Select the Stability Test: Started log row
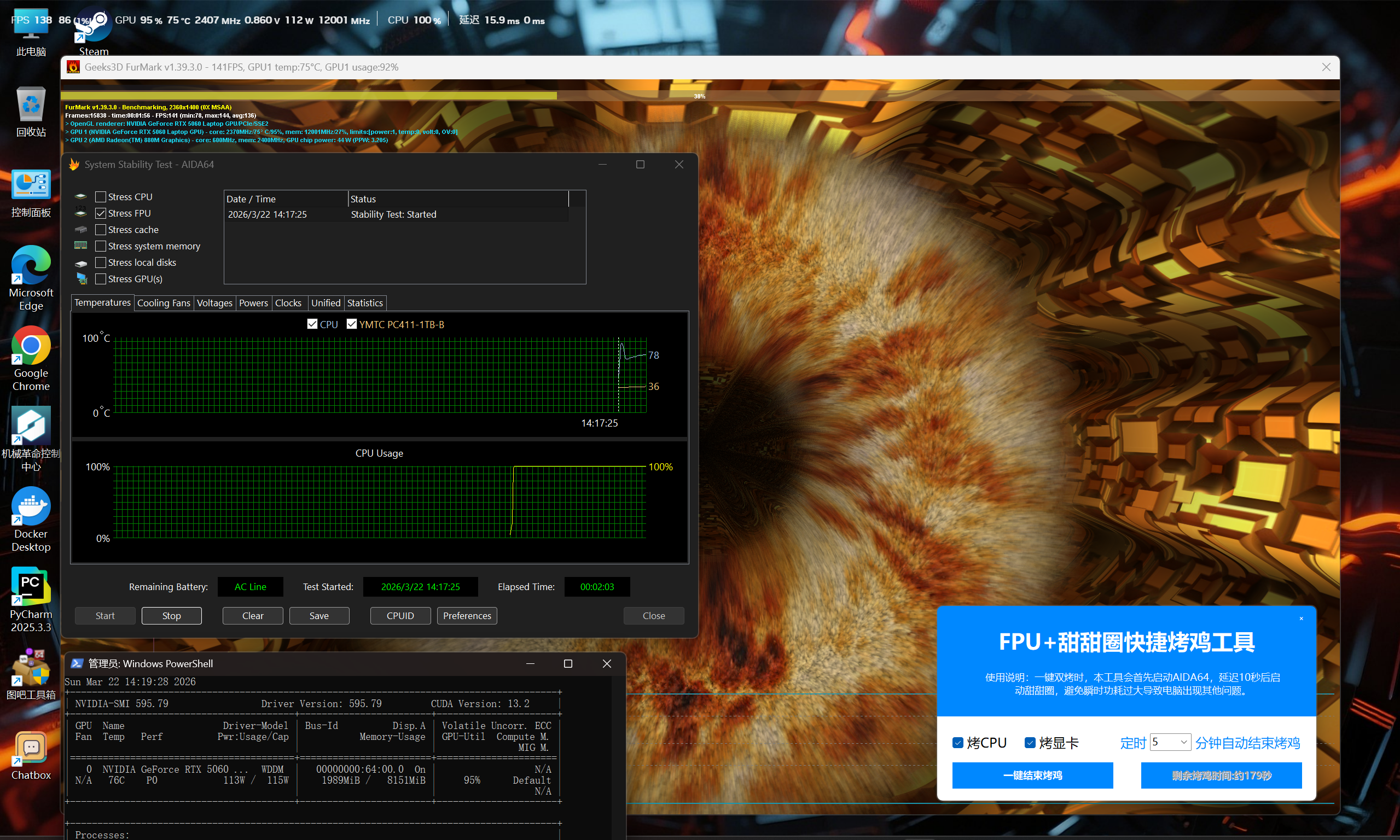 point(396,214)
